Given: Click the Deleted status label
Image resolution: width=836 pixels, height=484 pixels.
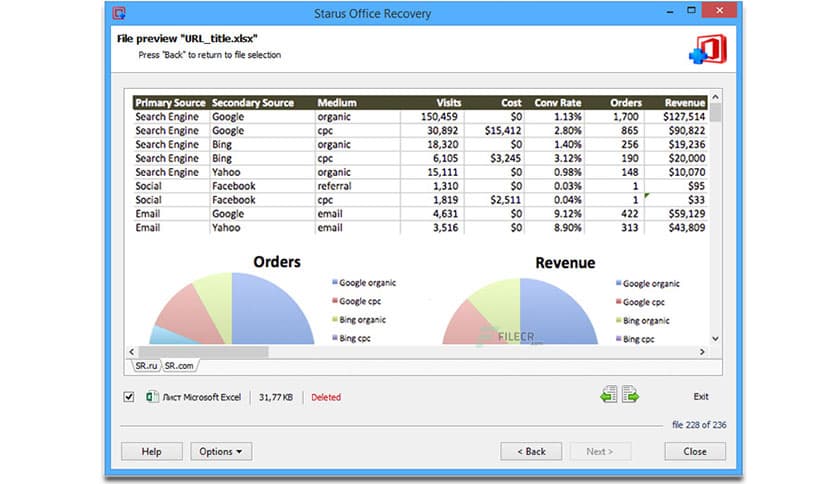Looking at the screenshot, I should 326,397.
